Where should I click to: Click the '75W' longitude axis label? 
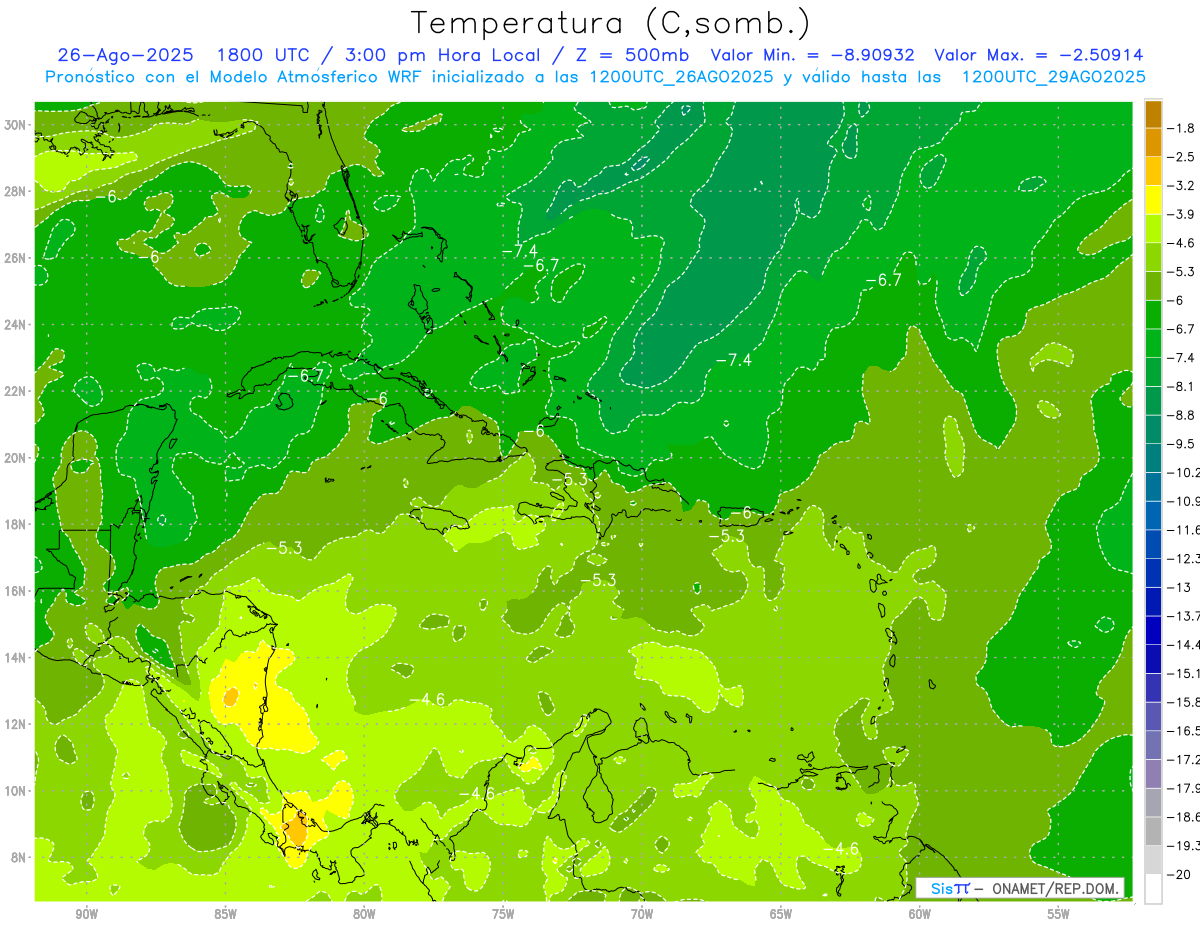pyautogui.click(x=503, y=914)
